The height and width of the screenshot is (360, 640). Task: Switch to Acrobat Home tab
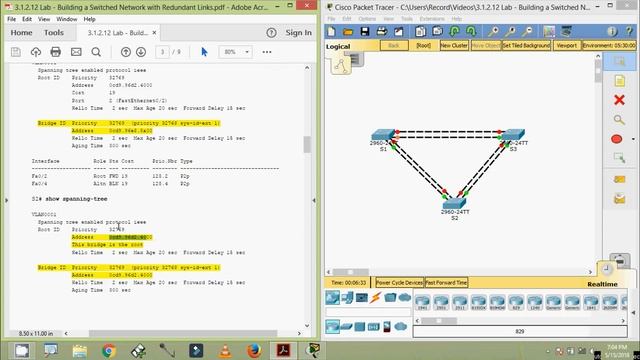coord(21,33)
